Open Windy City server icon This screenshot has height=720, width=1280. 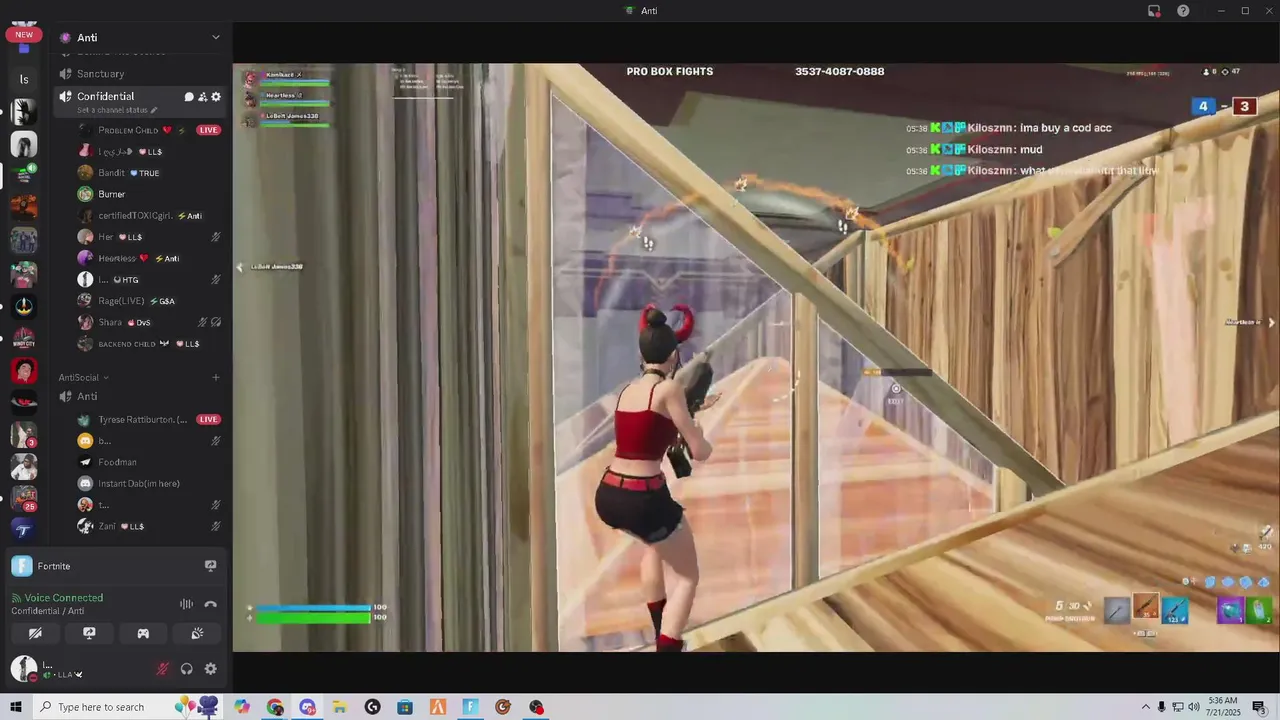pyautogui.click(x=24, y=338)
